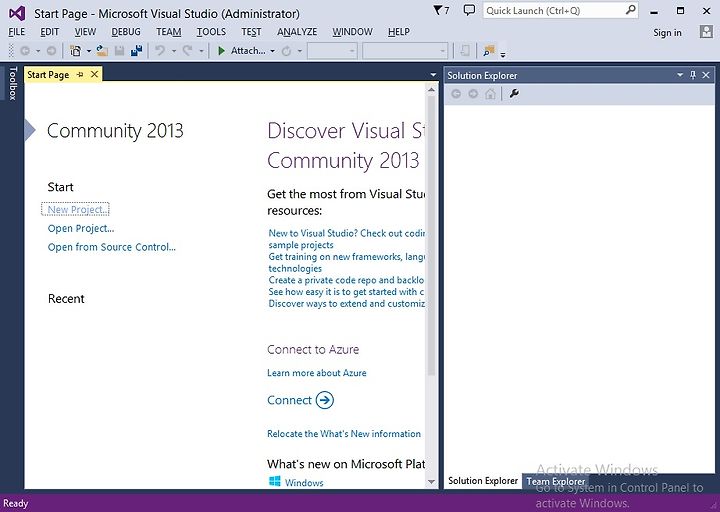Click the Quick Launch magnifier icon
The image size is (720, 512).
[x=631, y=10]
